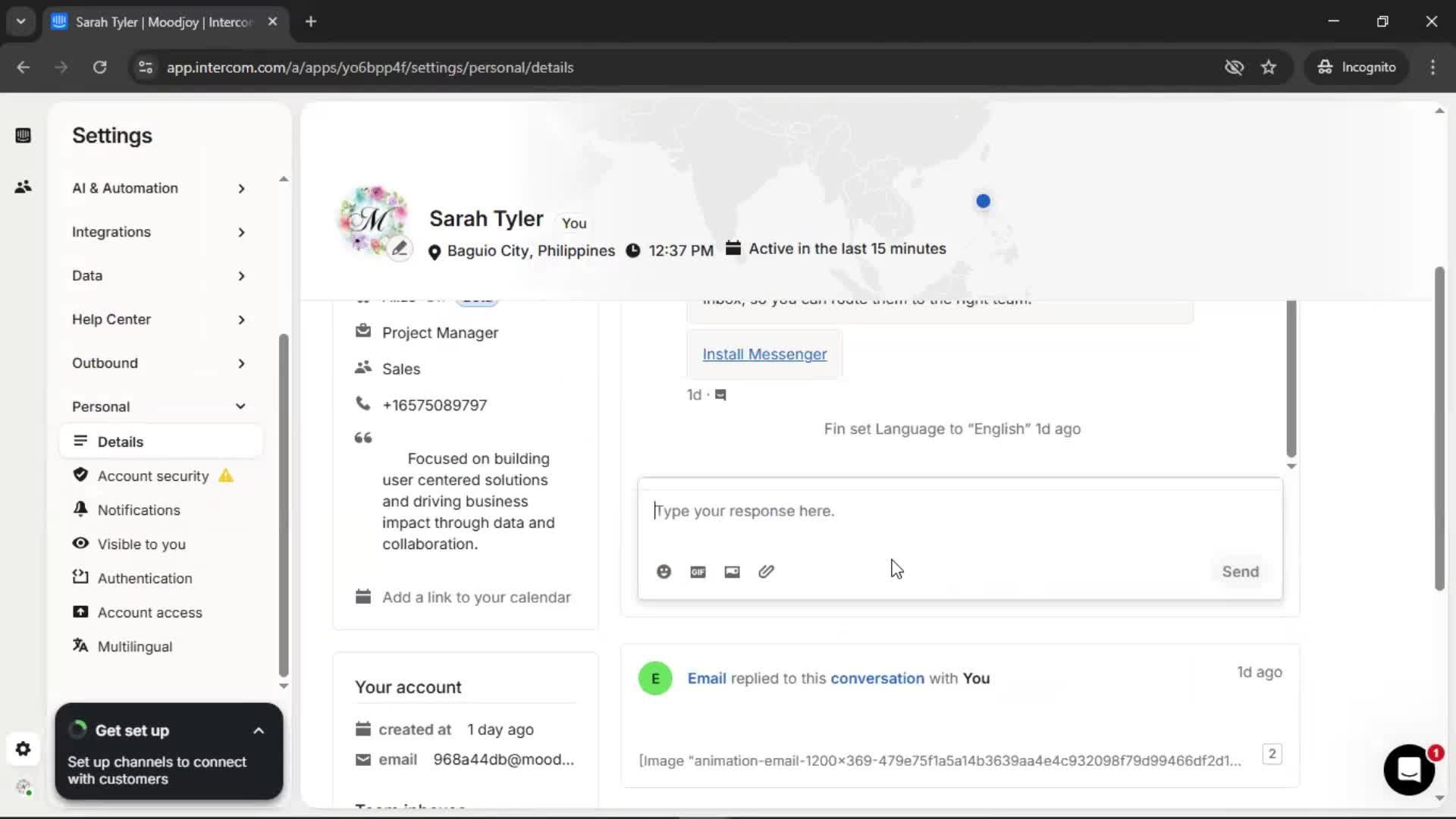Image resolution: width=1456 pixels, height=819 pixels.
Task: Click the Sarah Tyler name heading
Action: [486, 219]
